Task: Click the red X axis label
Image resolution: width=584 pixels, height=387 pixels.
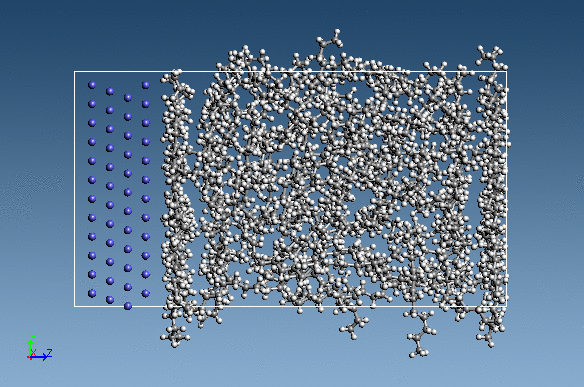Action: [x=33, y=352]
